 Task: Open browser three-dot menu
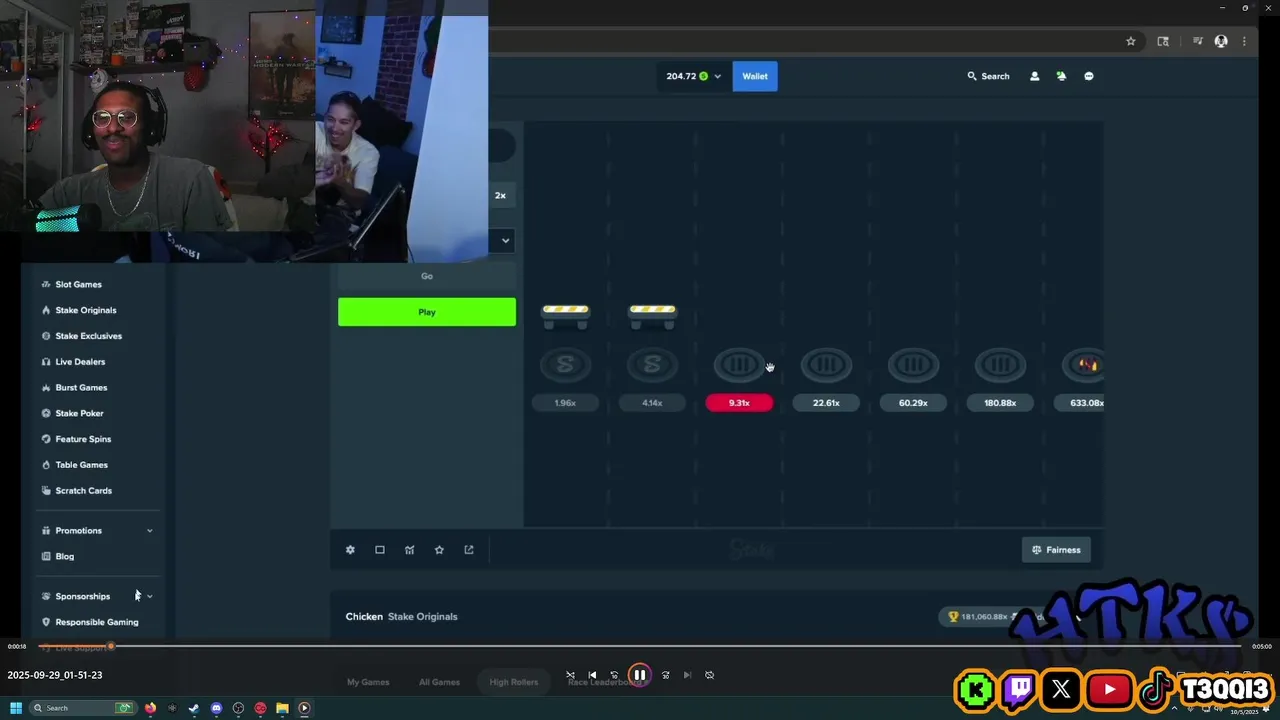[1244, 41]
